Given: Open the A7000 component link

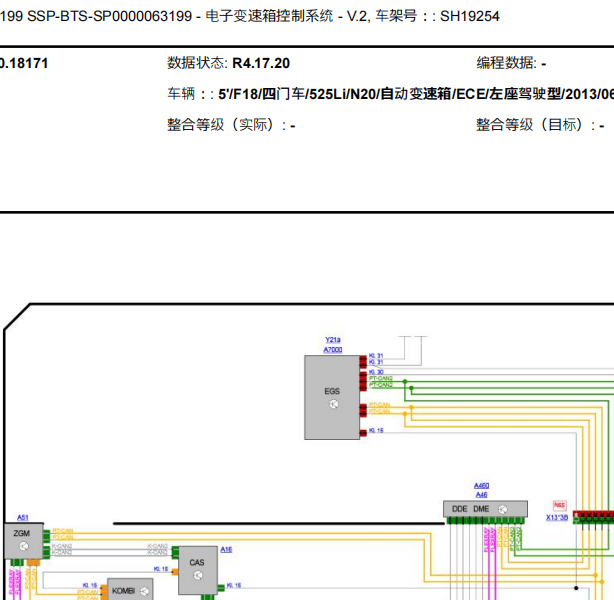Looking at the screenshot, I should (333, 349).
